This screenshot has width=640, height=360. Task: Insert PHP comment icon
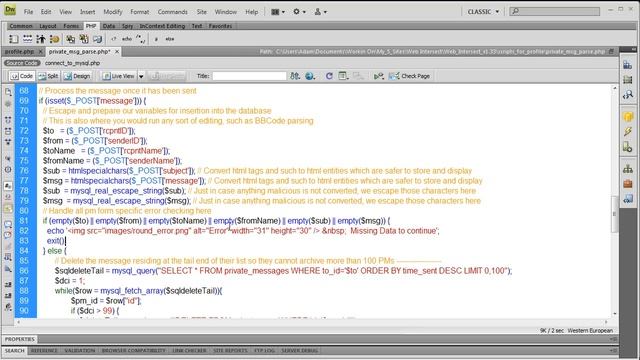[141, 39]
